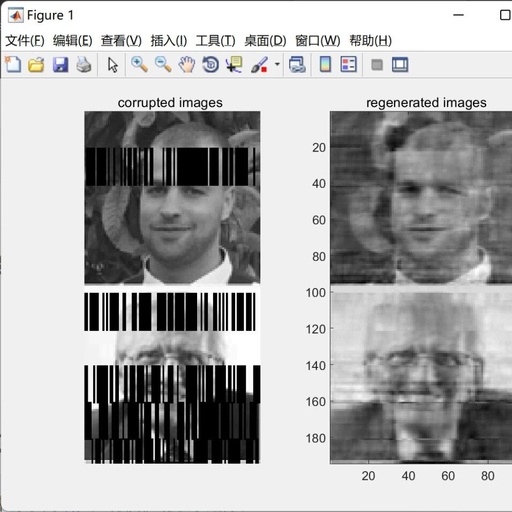Screen dimensions: 512x512
Task: Minimize the Figure 1 window
Action: [x=459, y=15]
